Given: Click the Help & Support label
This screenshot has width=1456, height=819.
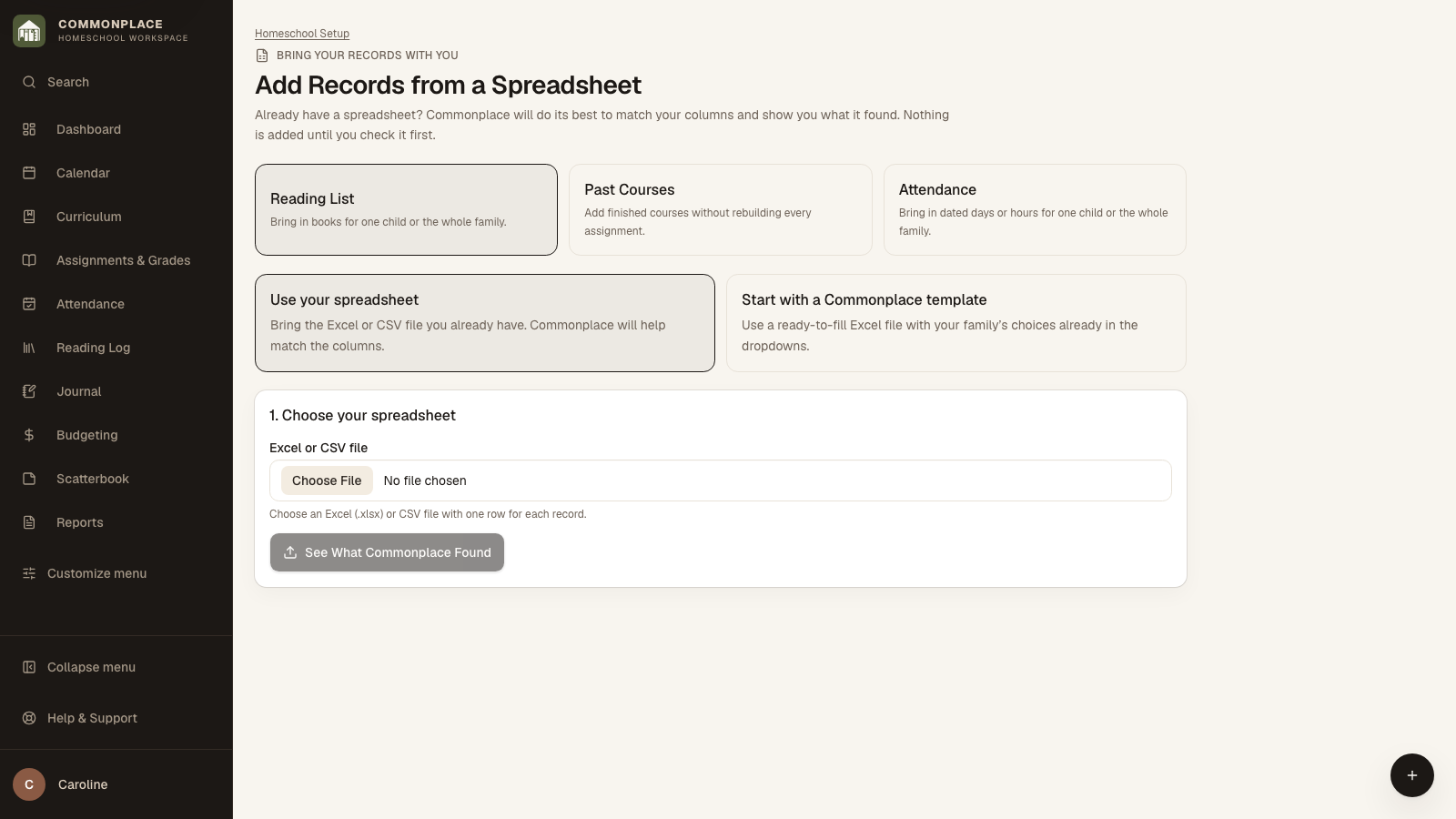Looking at the screenshot, I should (x=93, y=718).
